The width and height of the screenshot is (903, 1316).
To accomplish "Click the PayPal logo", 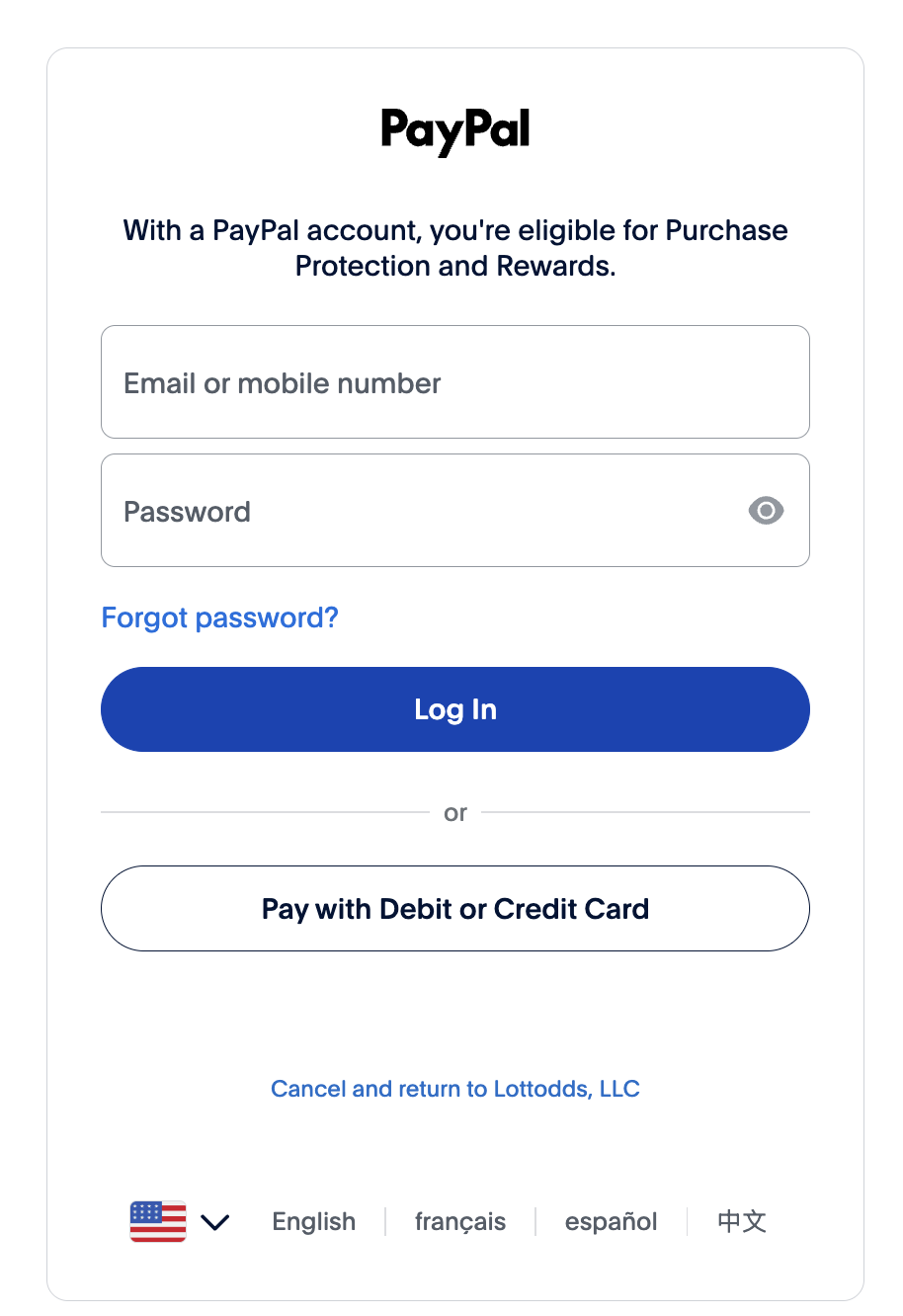I will [455, 131].
